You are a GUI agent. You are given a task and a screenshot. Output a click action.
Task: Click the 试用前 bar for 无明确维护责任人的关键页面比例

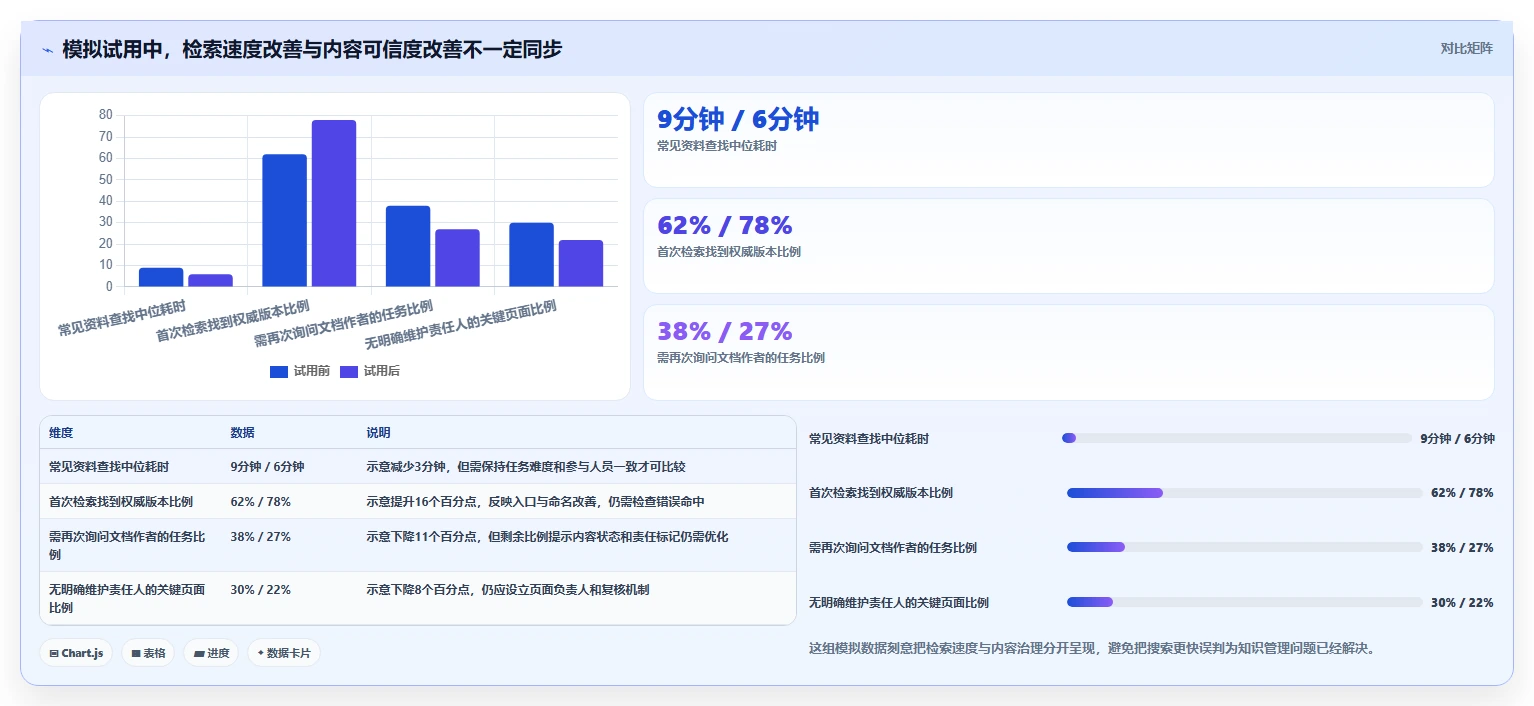(x=531, y=254)
